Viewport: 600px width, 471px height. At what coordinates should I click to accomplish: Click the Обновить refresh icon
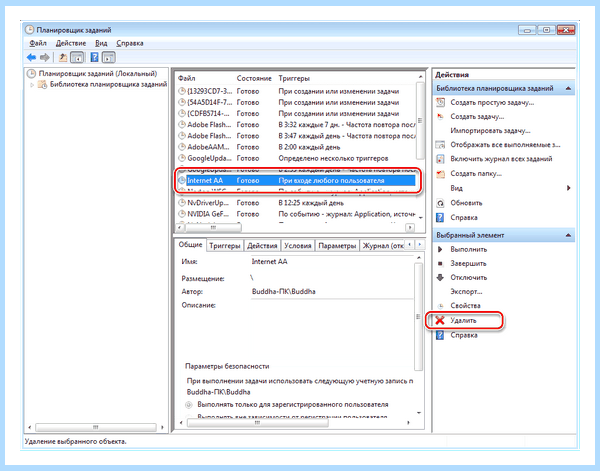440,203
